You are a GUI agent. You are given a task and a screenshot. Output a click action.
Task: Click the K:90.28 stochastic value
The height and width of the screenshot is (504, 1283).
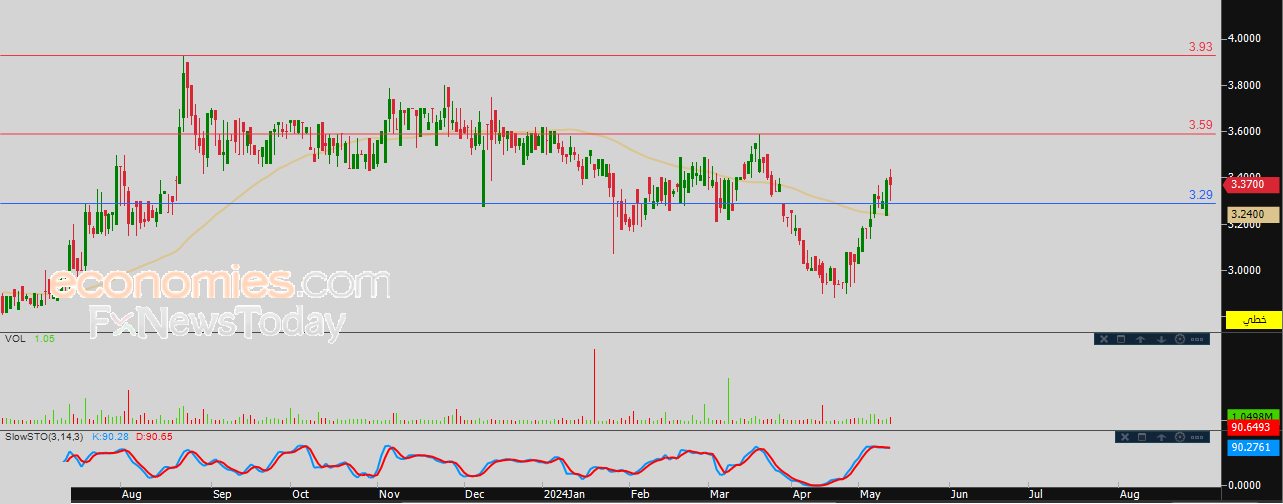click(110, 437)
